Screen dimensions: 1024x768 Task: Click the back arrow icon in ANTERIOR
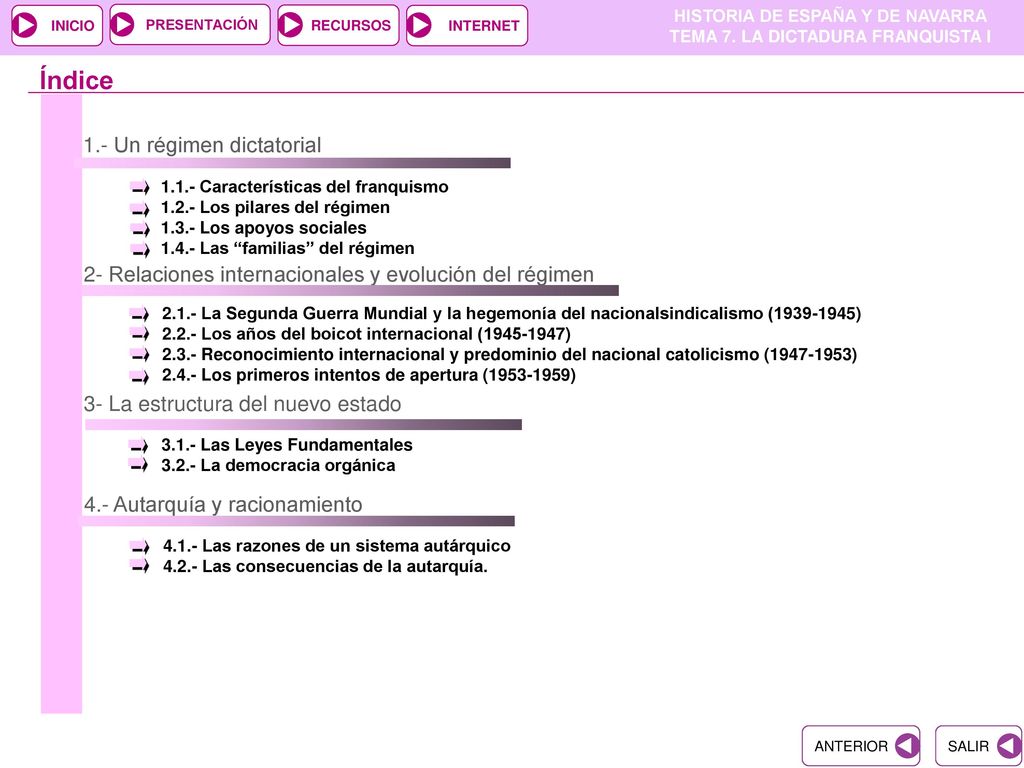(906, 746)
